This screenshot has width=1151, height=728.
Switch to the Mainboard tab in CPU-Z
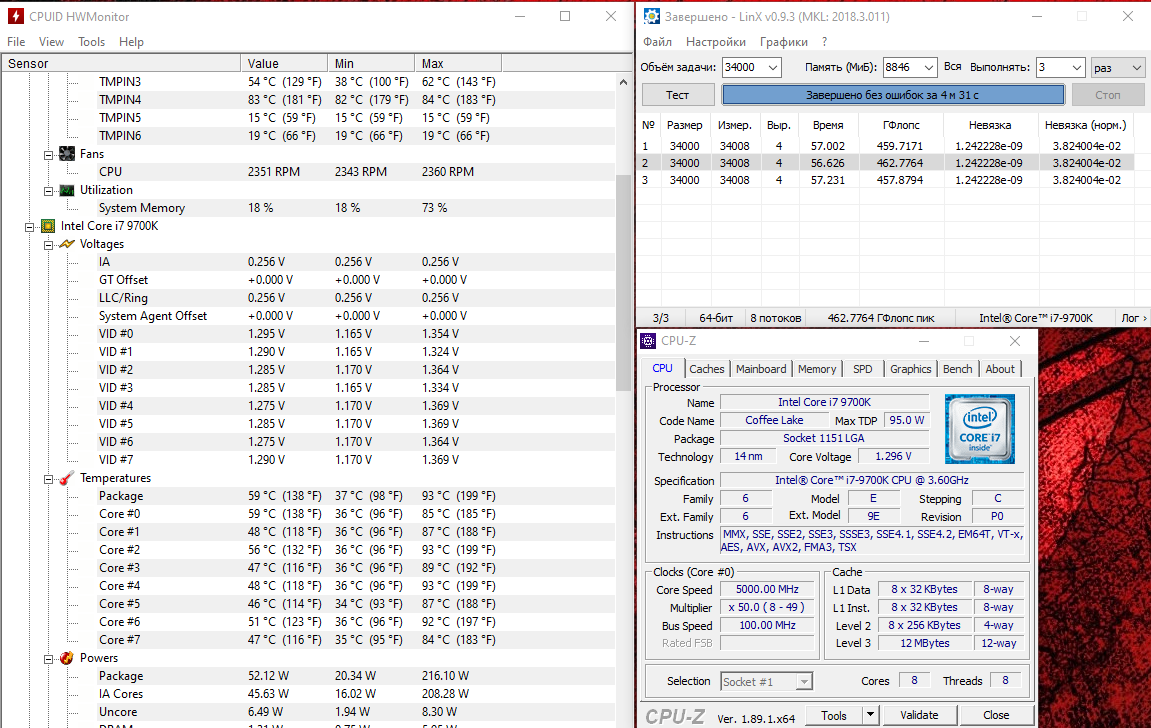(x=761, y=369)
